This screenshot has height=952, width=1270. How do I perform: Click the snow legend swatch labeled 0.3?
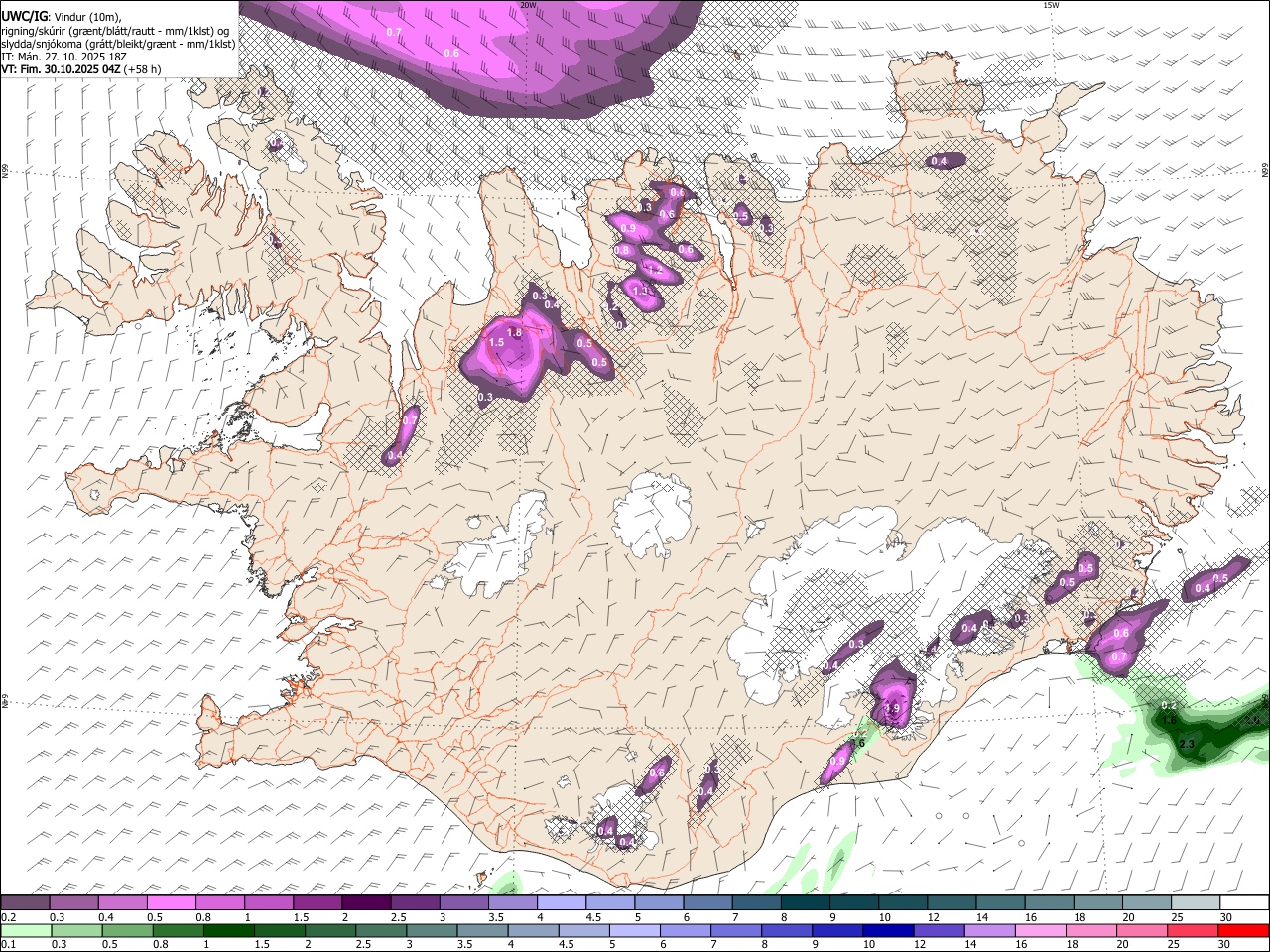(74, 903)
